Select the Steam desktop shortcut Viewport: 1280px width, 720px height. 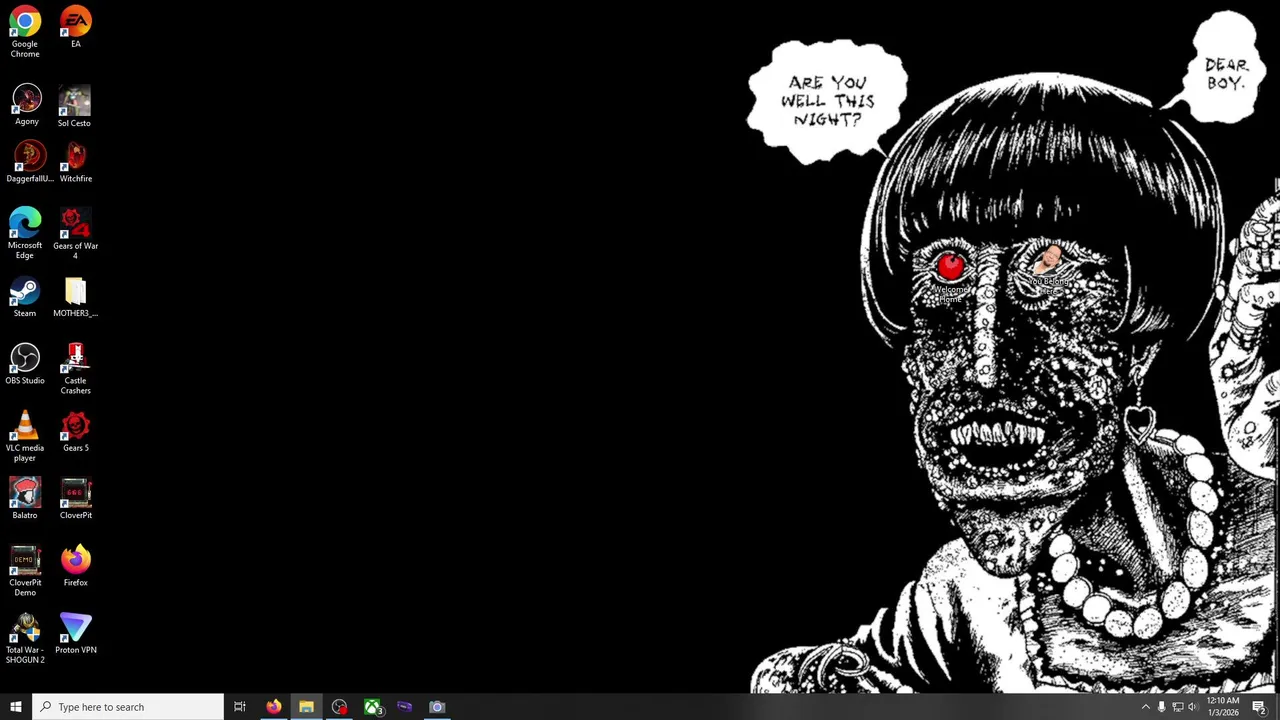pos(25,297)
